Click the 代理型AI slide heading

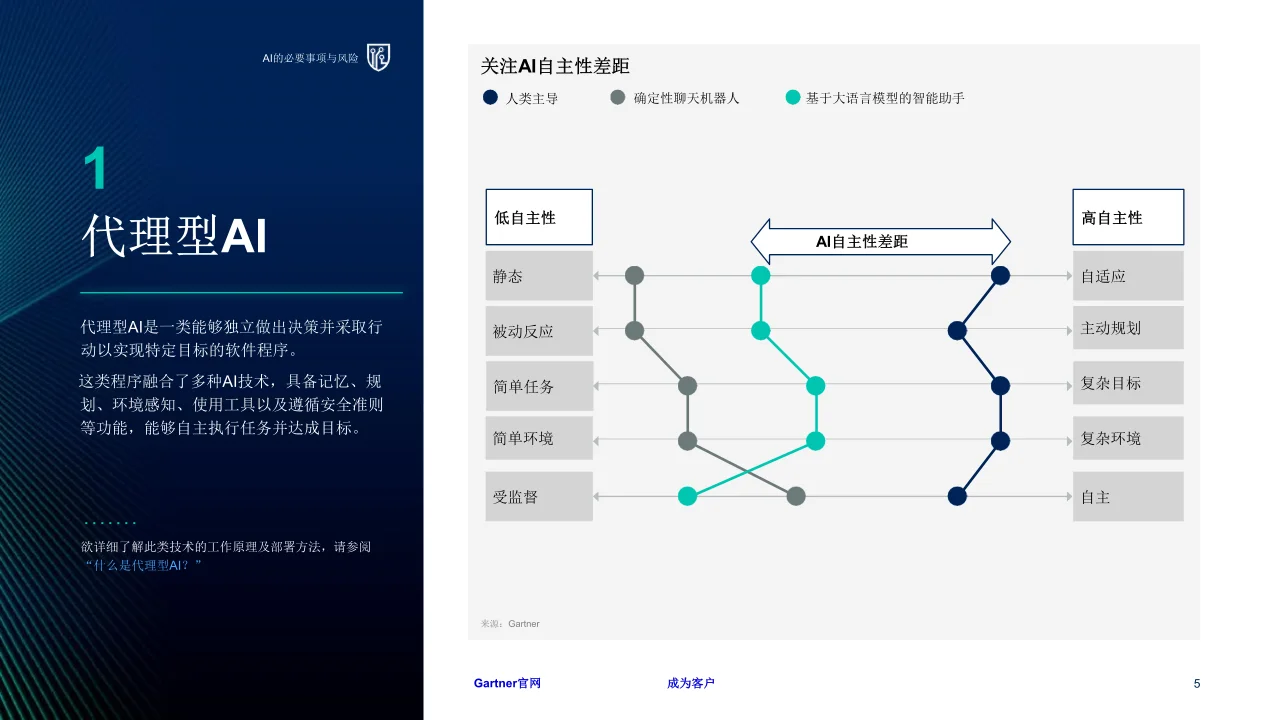pos(174,235)
